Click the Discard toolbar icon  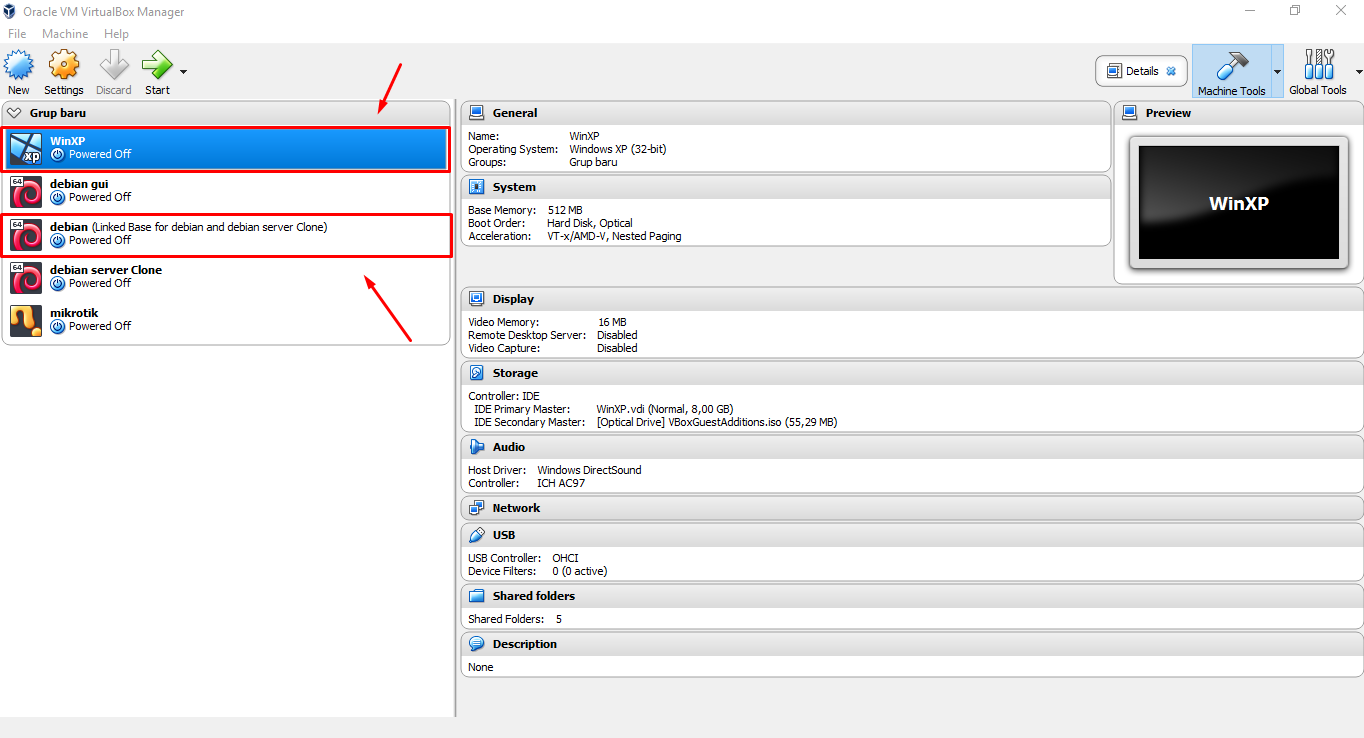(x=114, y=66)
